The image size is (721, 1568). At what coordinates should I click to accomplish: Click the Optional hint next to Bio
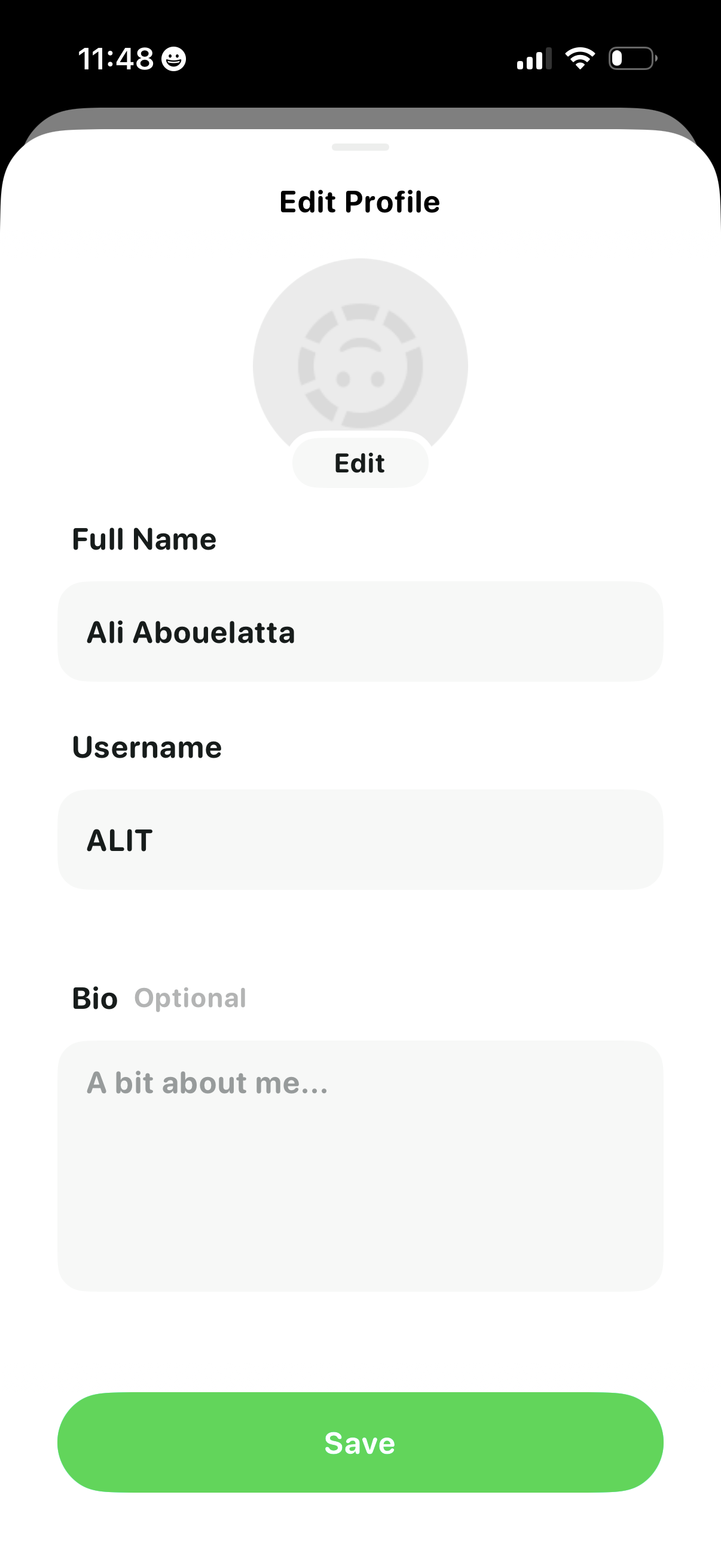[190, 998]
